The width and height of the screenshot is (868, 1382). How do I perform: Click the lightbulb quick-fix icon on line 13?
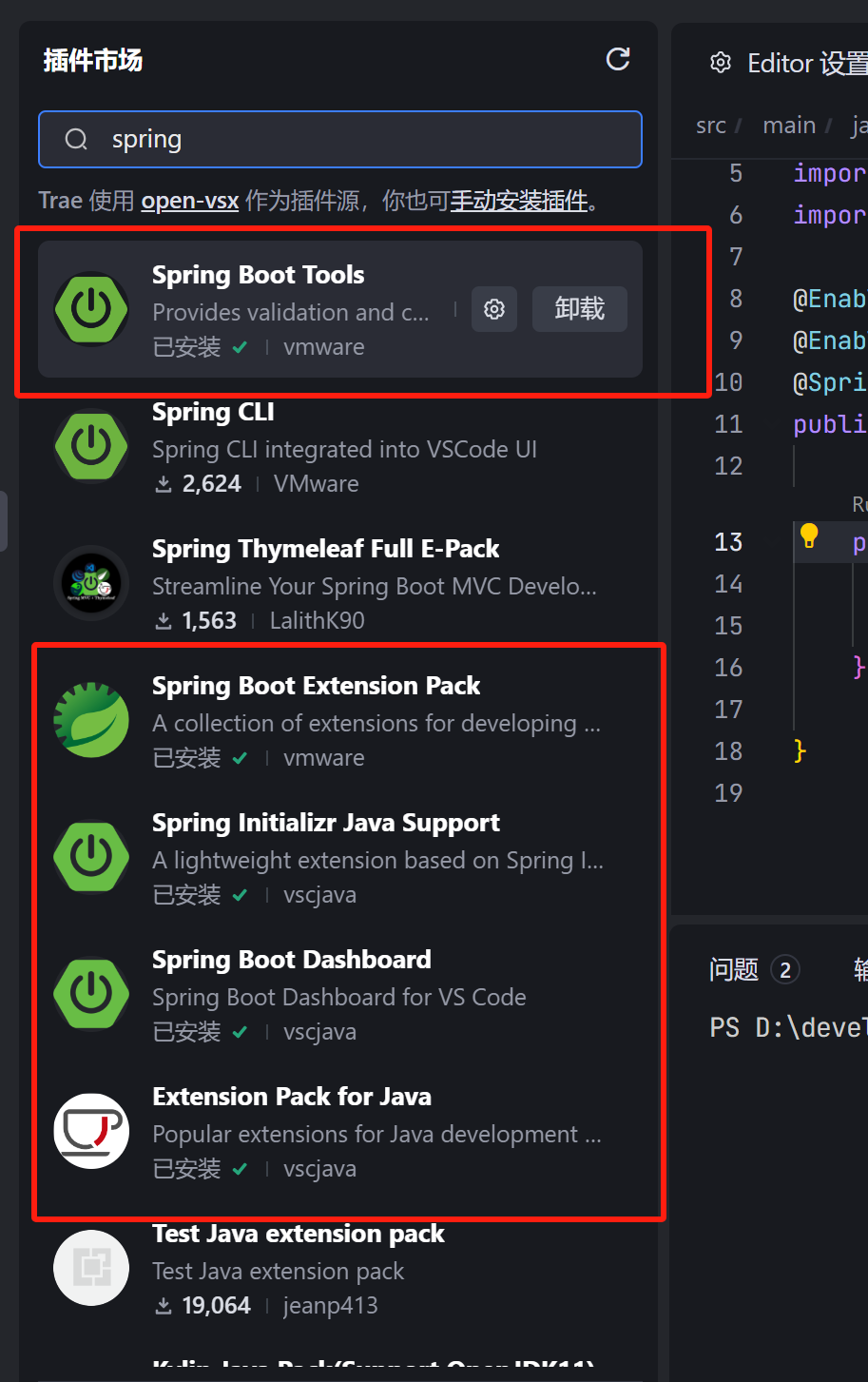tap(809, 535)
